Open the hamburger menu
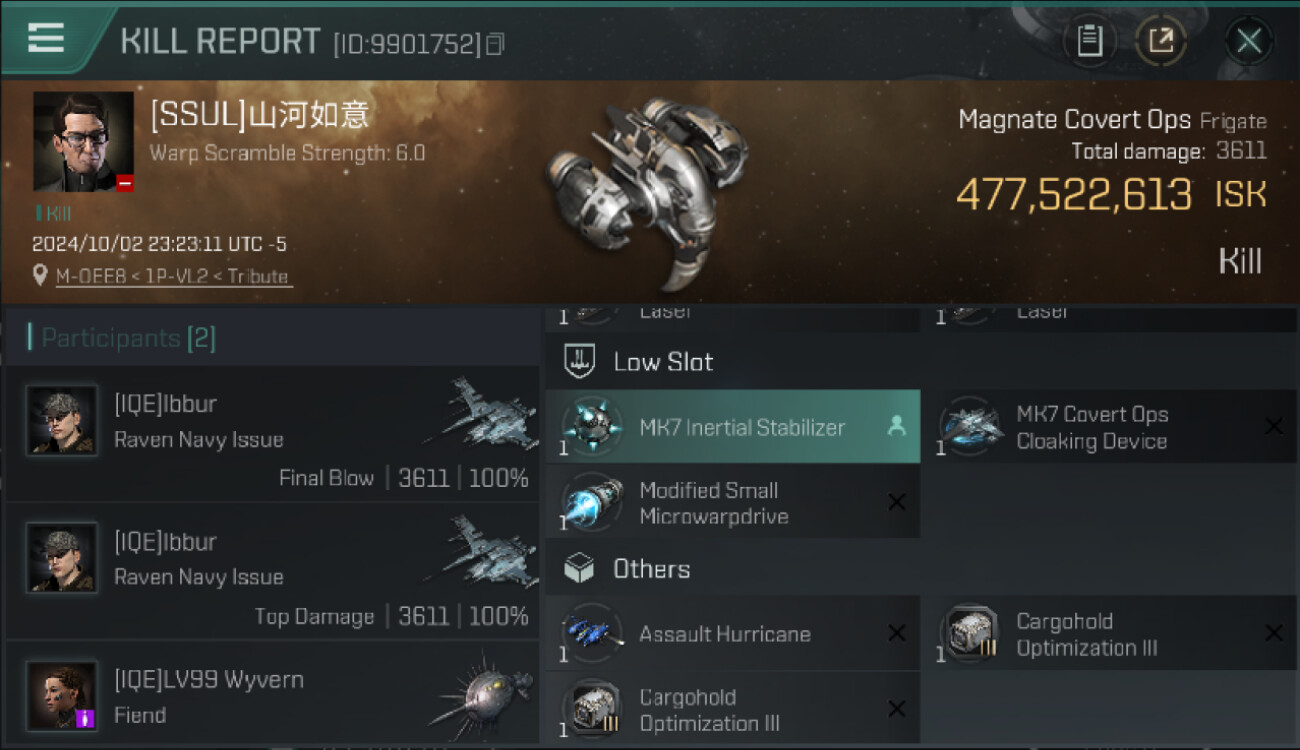Viewport: 1300px width, 750px height. (46, 38)
